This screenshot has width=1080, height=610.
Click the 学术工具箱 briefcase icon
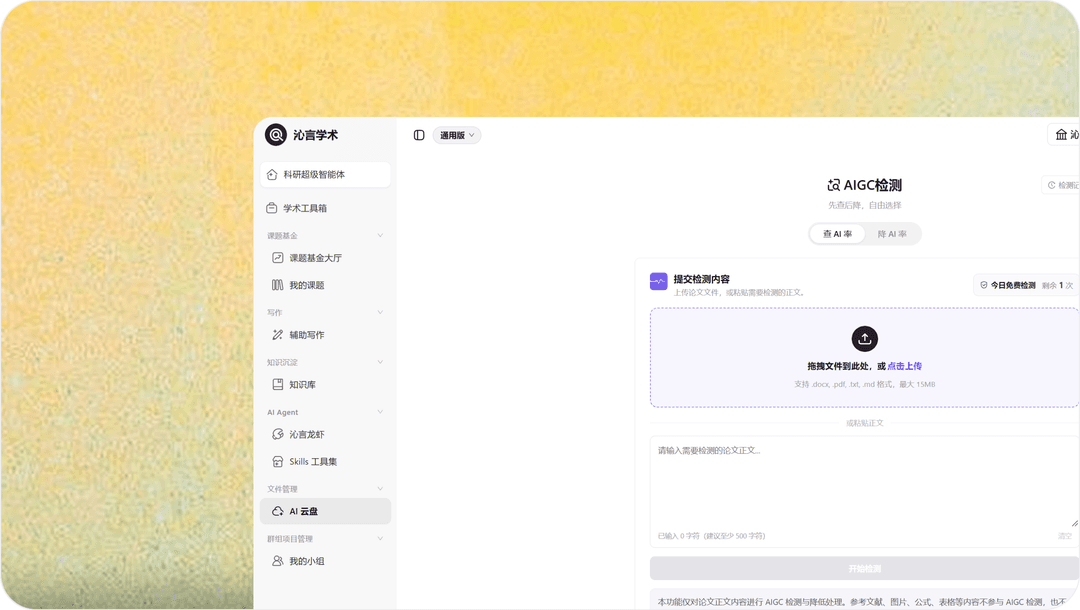272,208
